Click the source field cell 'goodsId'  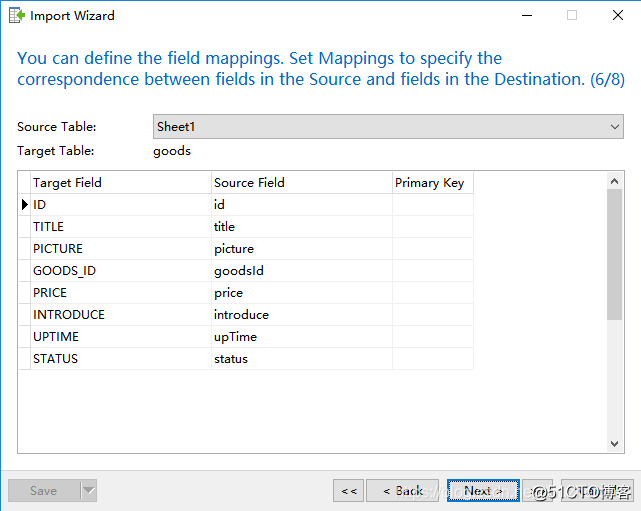302,271
